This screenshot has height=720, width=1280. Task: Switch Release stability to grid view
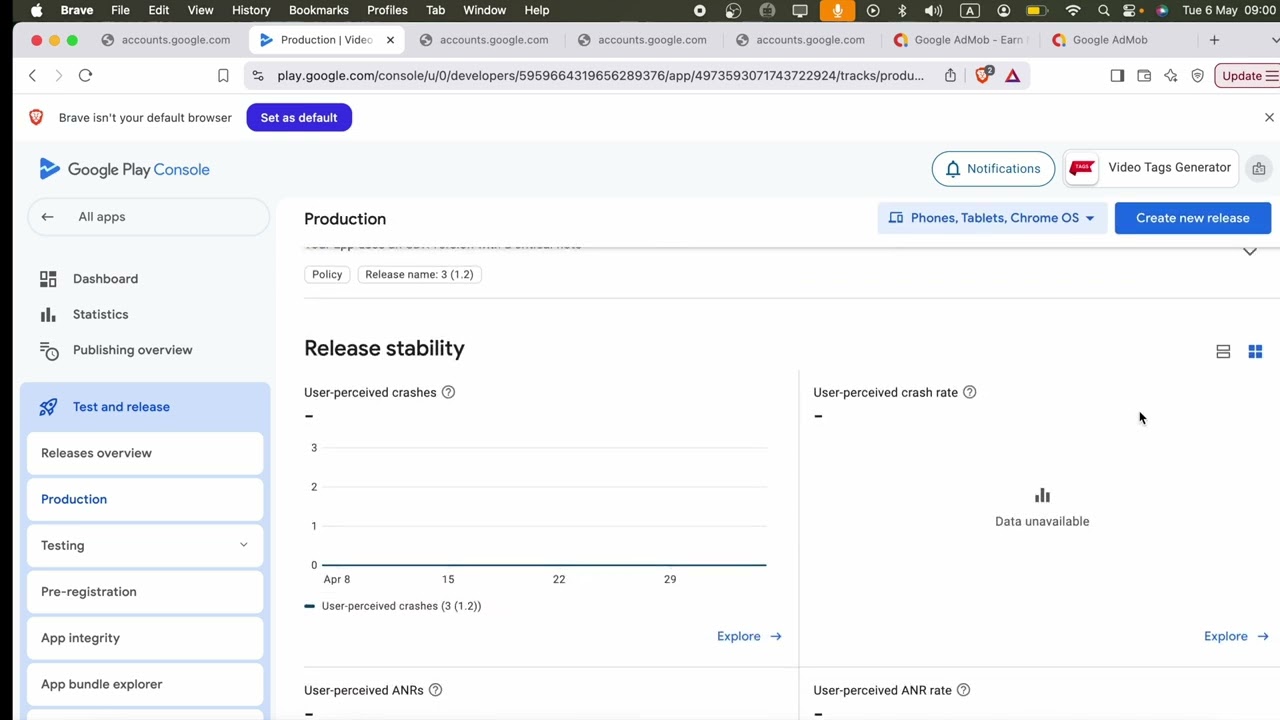click(x=1255, y=351)
